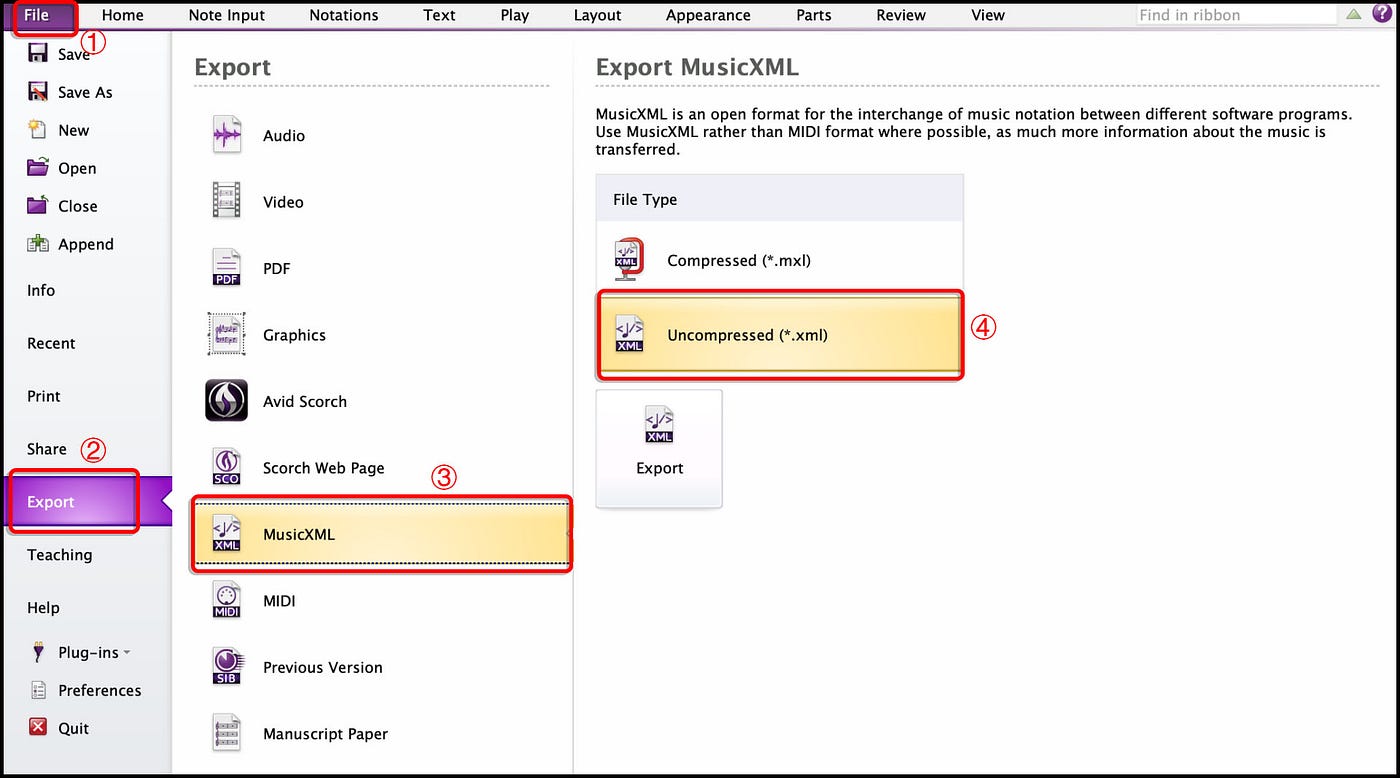Select the Print menu entry

coord(44,396)
